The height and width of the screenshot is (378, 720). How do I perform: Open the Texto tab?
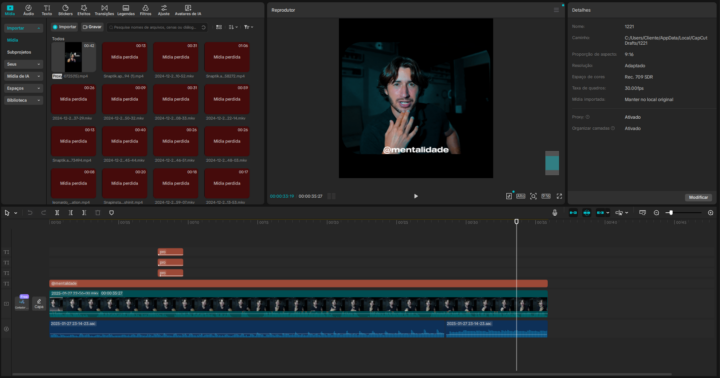(47, 10)
